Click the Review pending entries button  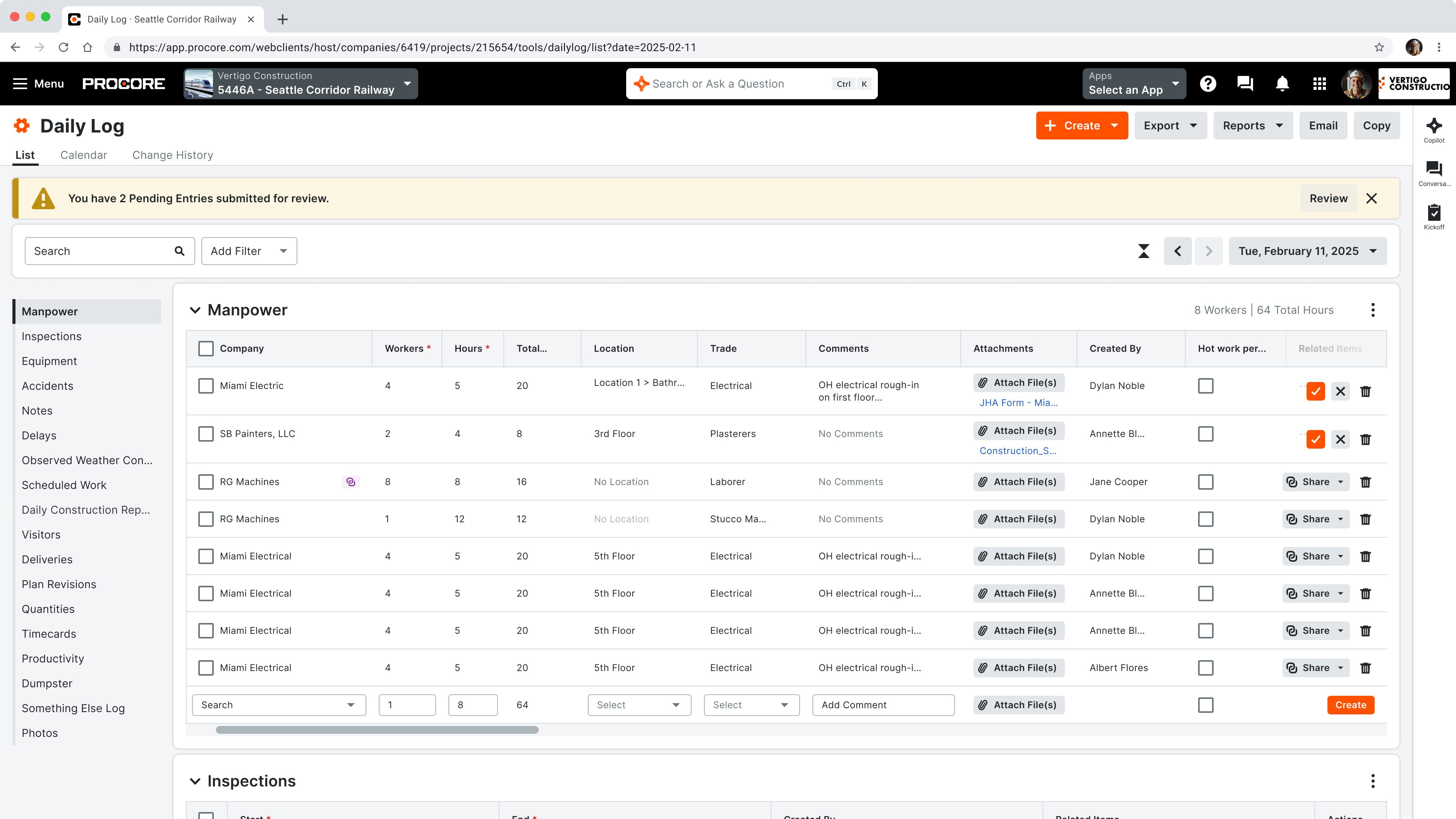point(1328,198)
